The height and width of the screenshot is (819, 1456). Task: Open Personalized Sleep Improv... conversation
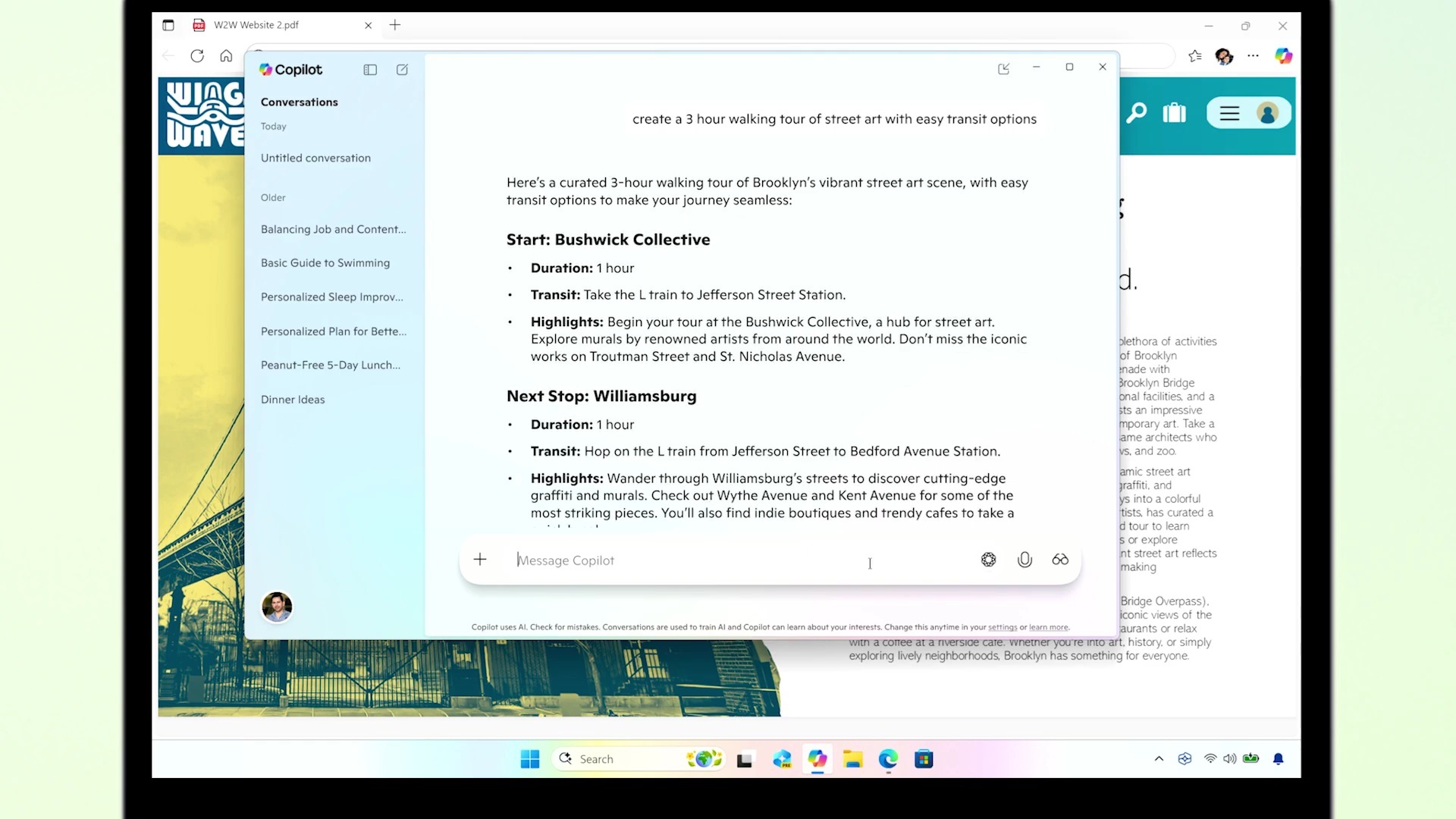pos(332,297)
